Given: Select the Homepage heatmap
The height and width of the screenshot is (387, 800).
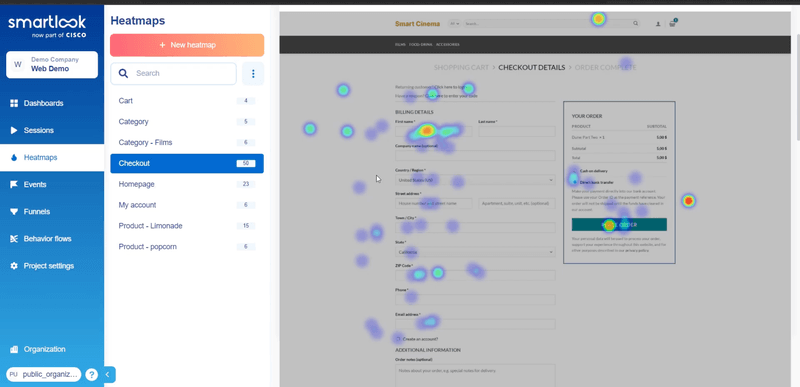Looking at the screenshot, I should coord(187,184).
